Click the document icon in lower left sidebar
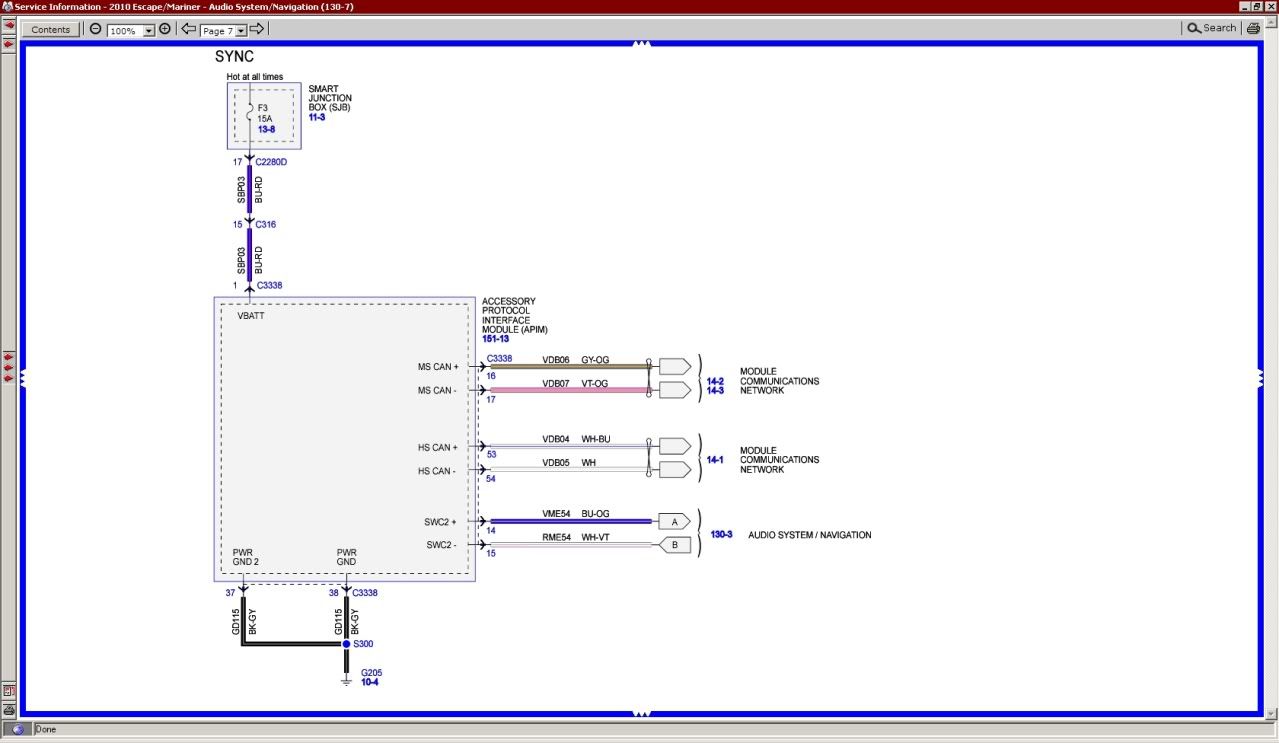The image size is (1279, 743). click(8, 690)
